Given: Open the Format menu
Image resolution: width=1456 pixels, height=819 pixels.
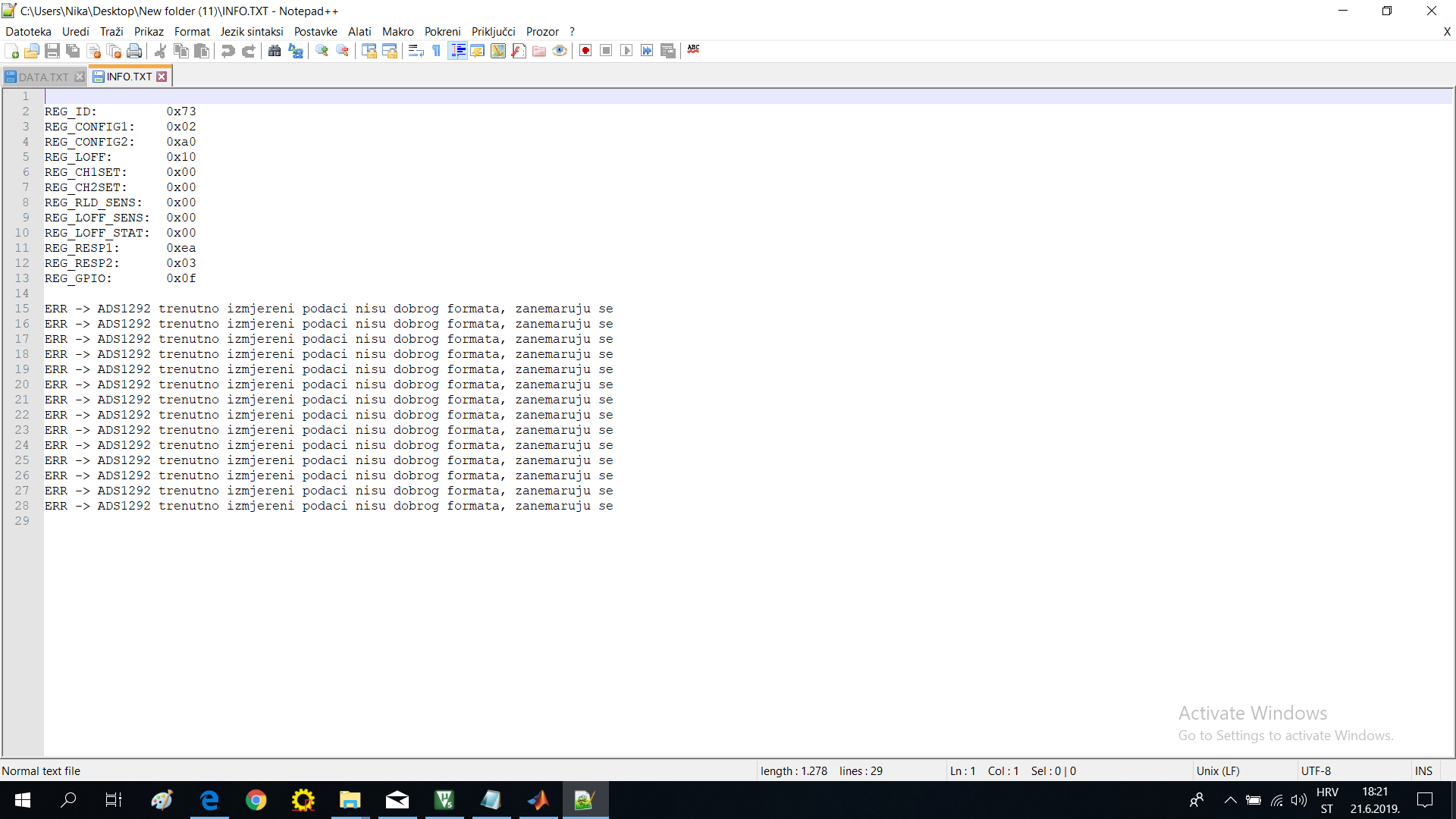Looking at the screenshot, I should [192, 32].
